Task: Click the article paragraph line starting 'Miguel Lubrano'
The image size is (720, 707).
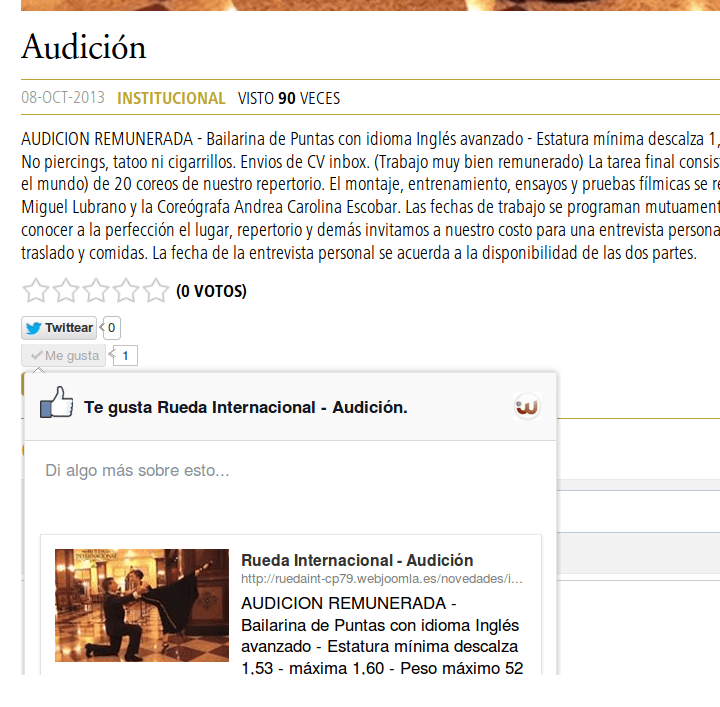Action: [371, 207]
